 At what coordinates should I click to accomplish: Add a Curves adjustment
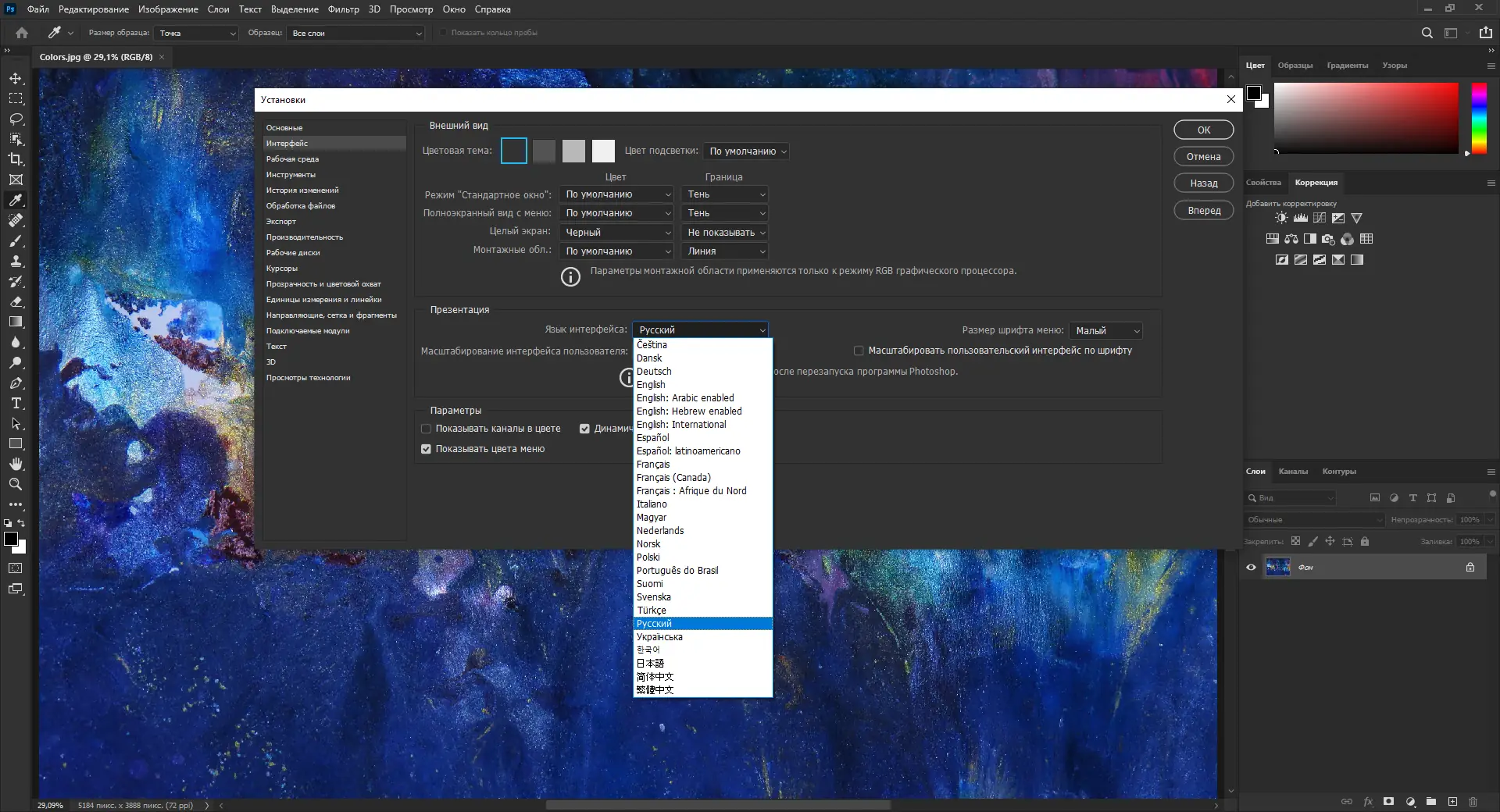[x=1320, y=218]
